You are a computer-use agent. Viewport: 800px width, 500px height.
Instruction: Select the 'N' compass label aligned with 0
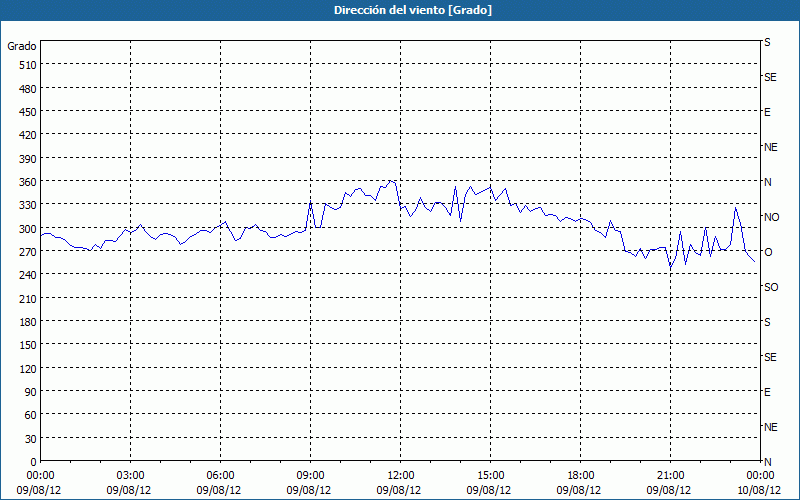point(767,462)
